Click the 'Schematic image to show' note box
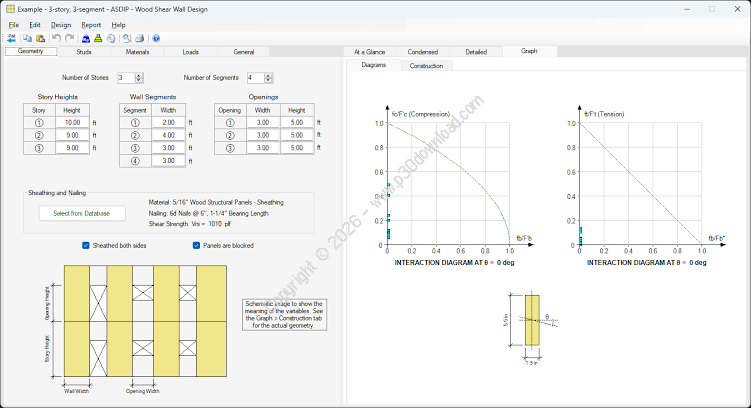Viewport: 751px width, 408px height. pyautogui.click(x=284, y=315)
